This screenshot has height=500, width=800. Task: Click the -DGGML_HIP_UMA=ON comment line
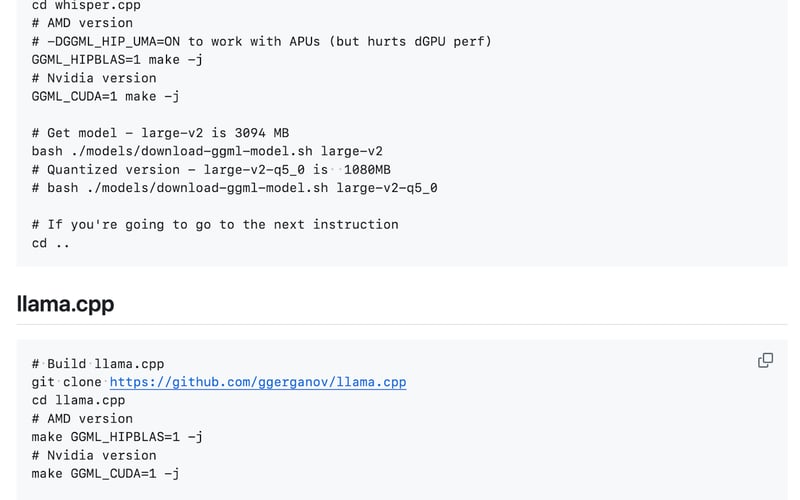(x=261, y=41)
